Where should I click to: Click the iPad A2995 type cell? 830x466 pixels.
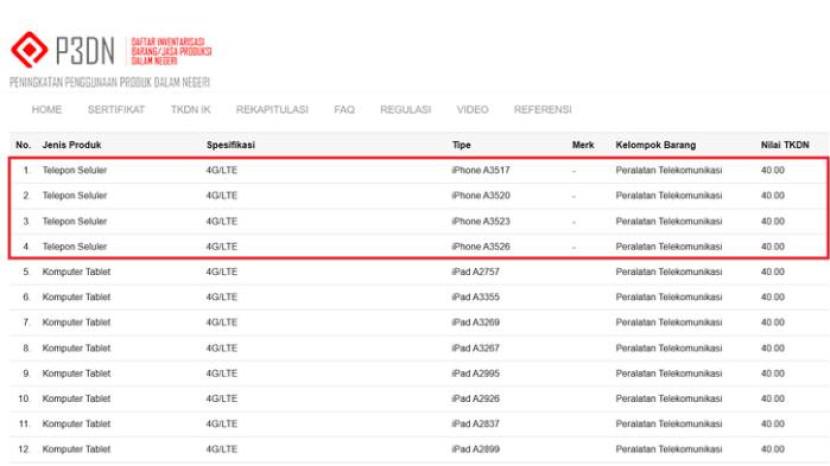tap(474, 373)
